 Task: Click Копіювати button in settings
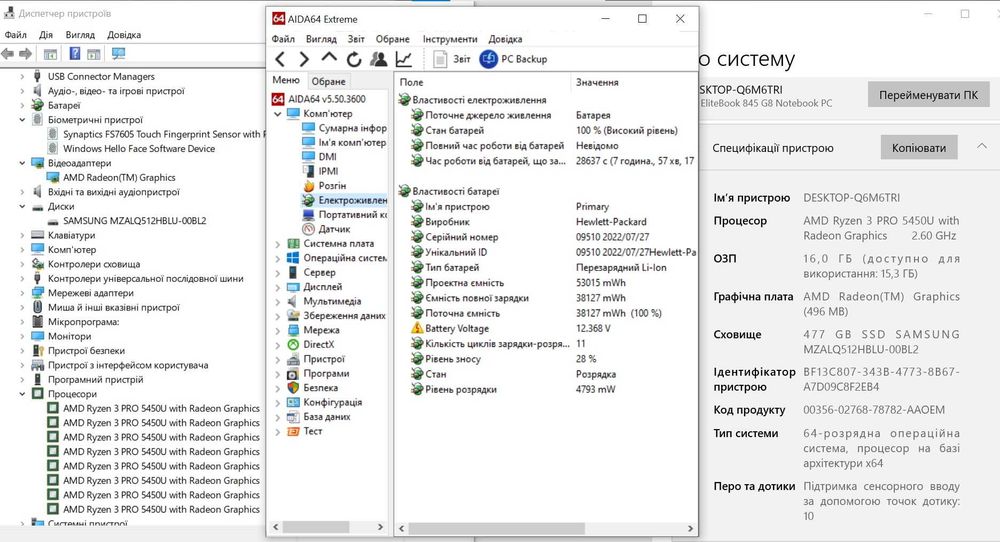[918, 148]
